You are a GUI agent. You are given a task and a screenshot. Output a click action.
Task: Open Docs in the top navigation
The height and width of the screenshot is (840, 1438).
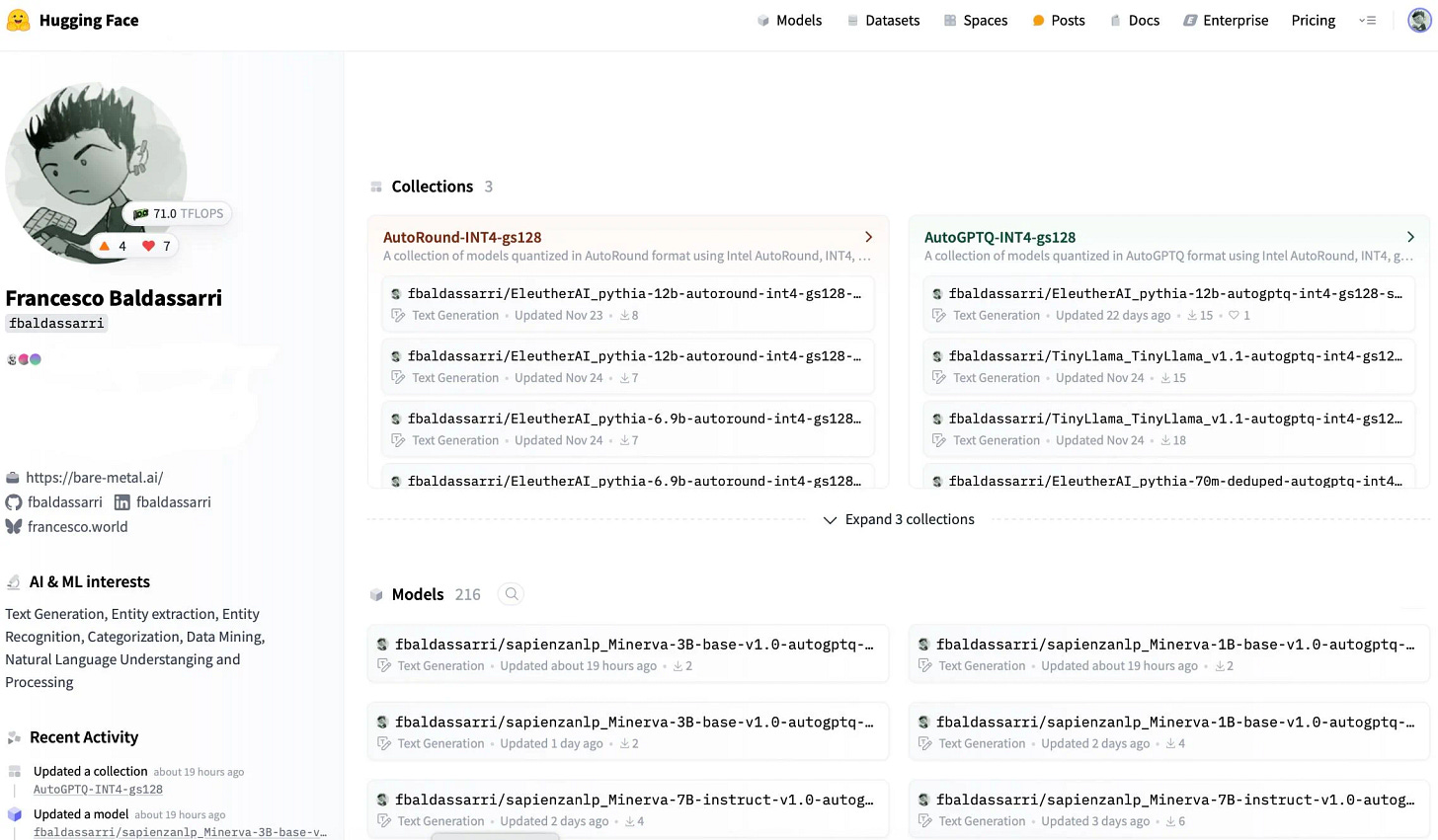point(1135,20)
